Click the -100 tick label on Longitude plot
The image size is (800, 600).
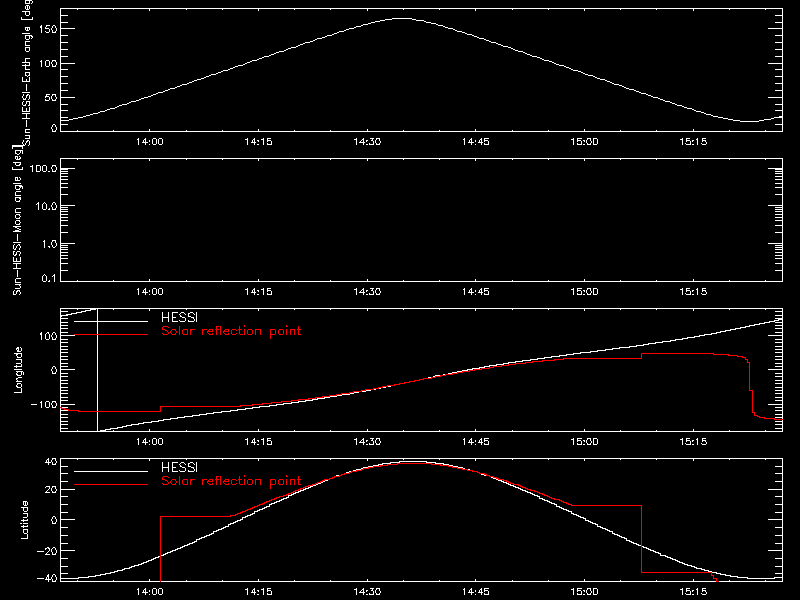44,404
